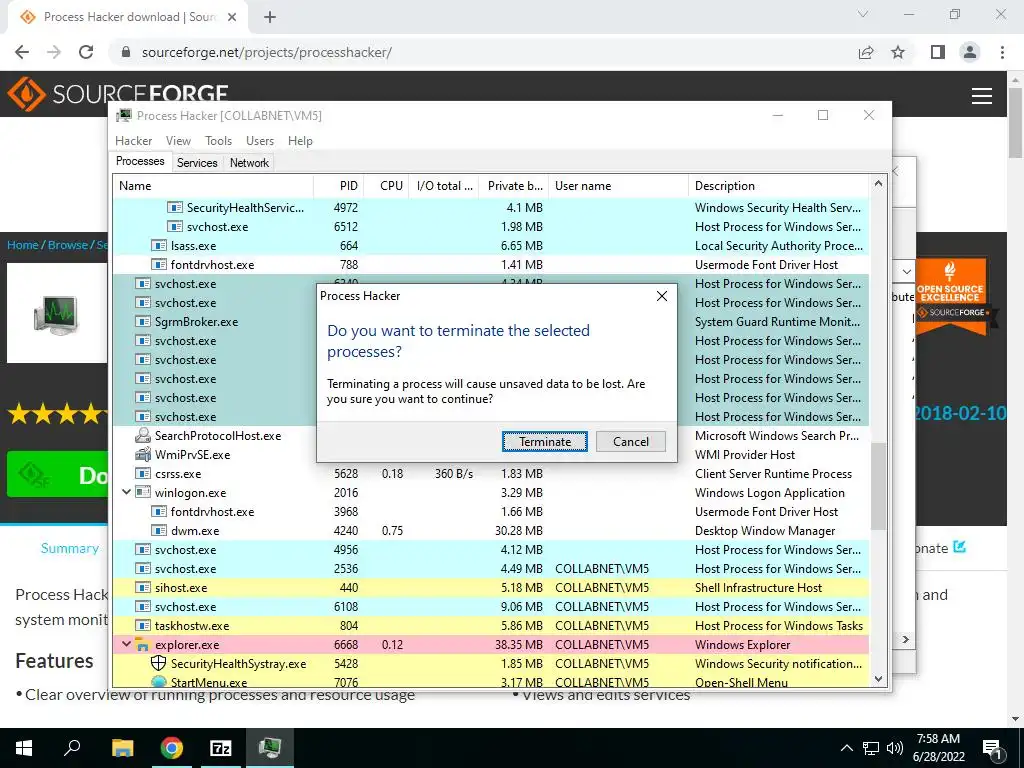Select the Processes tab
Screen dimensions: 1024x768
point(140,161)
